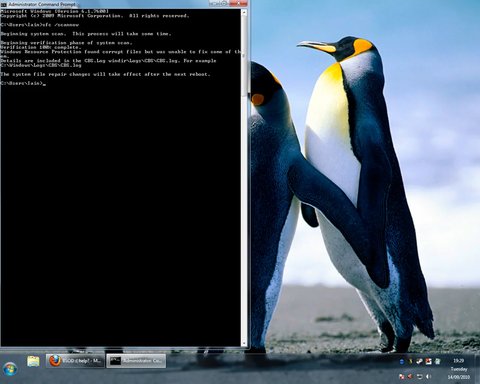The width and height of the screenshot is (480, 384).
Task: Click the red and white square tray icon
Action: (429, 361)
